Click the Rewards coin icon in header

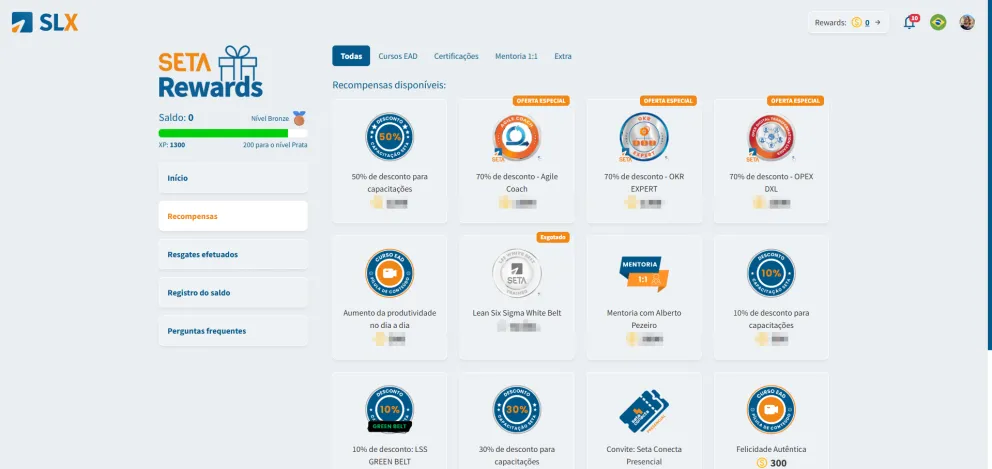pos(857,23)
